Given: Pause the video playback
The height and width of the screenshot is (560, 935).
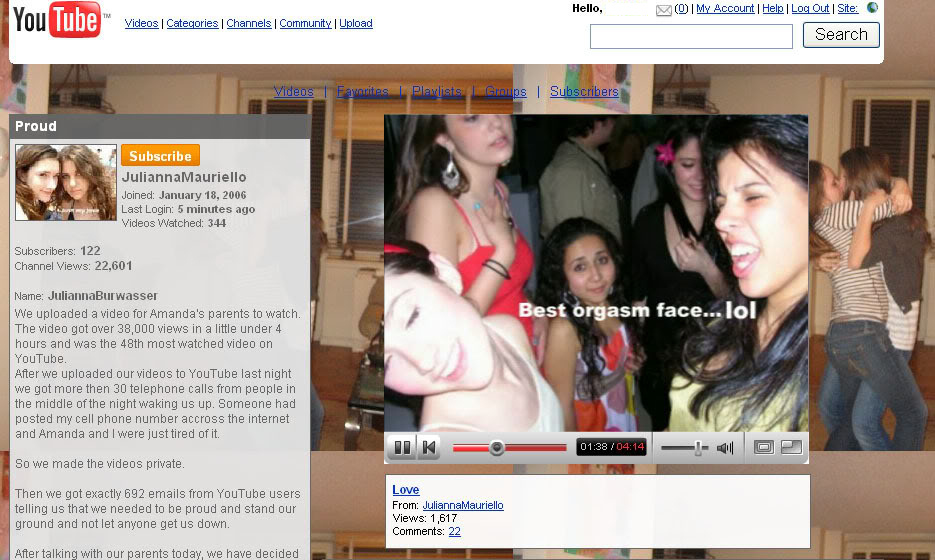Looking at the screenshot, I should click(x=402, y=448).
